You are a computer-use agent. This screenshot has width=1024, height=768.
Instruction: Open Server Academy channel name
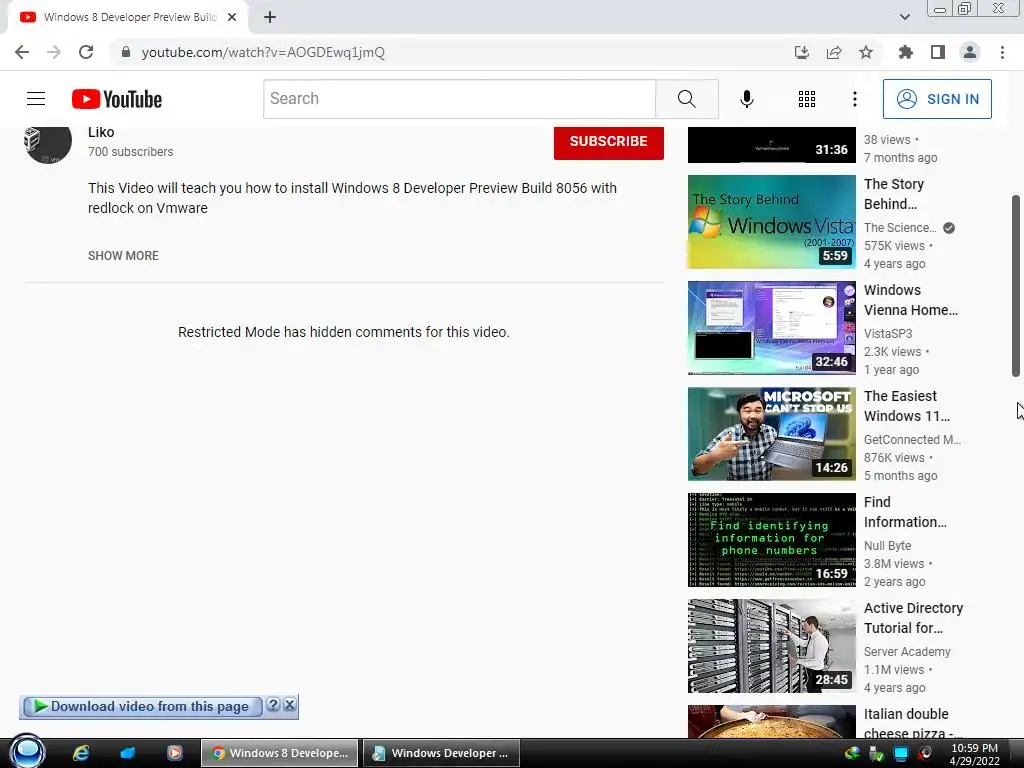(907, 652)
